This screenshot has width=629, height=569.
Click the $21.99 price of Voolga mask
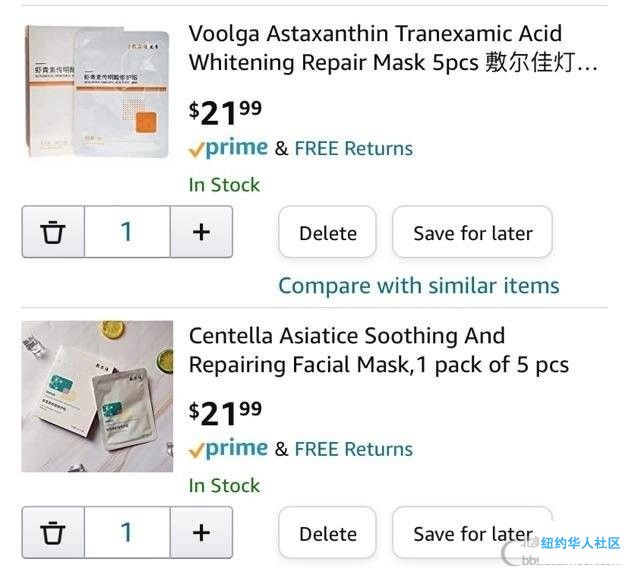point(225,112)
